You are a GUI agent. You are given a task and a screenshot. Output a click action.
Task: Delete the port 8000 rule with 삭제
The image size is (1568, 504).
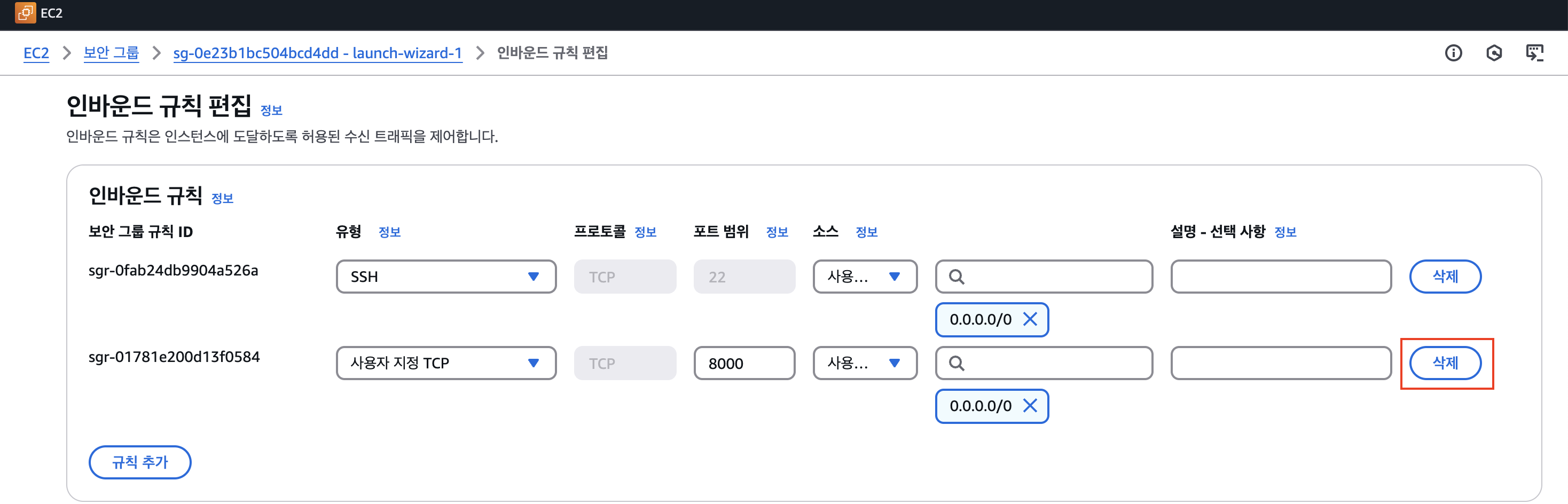pyautogui.click(x=1445, y=363)
